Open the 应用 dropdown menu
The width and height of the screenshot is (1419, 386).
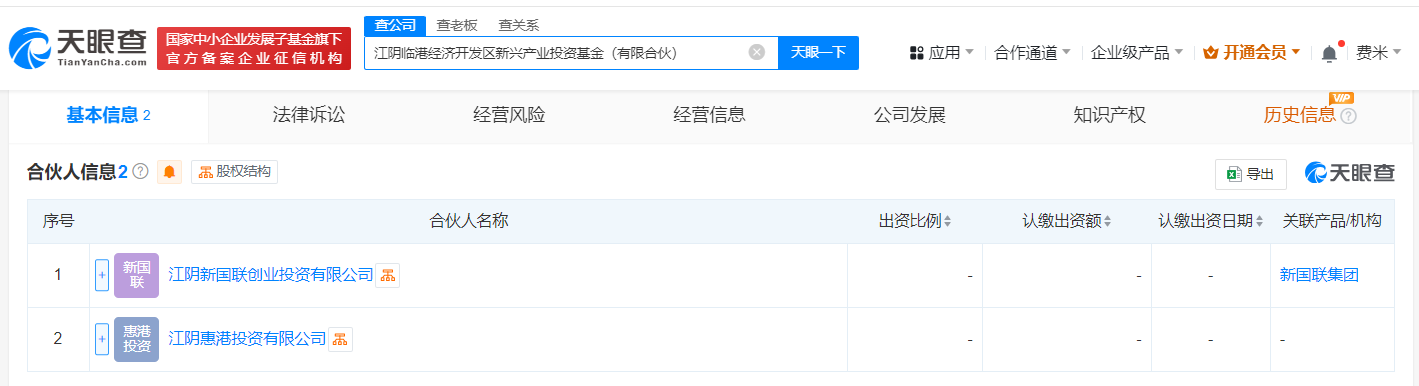942,53
